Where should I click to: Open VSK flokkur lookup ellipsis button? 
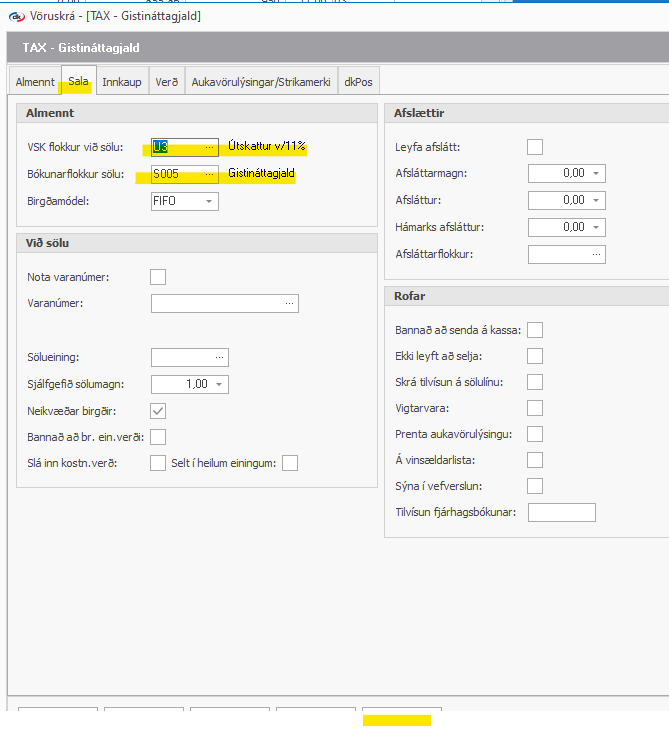point(209,148)
